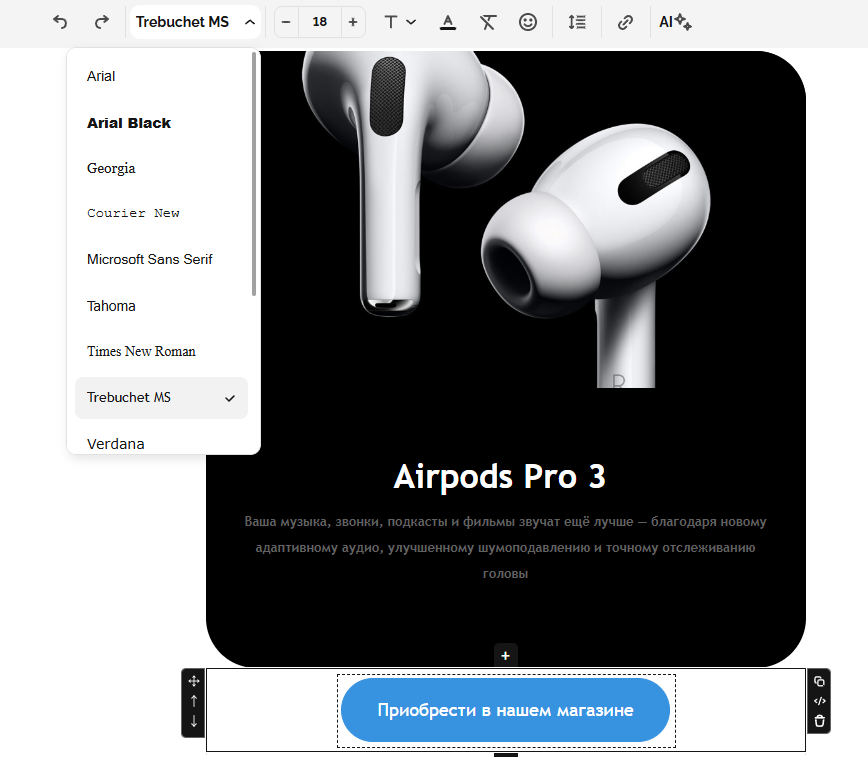Duplicate the block with the copy icon
This screenshot has height=757, width=868.
click(819, 681)
